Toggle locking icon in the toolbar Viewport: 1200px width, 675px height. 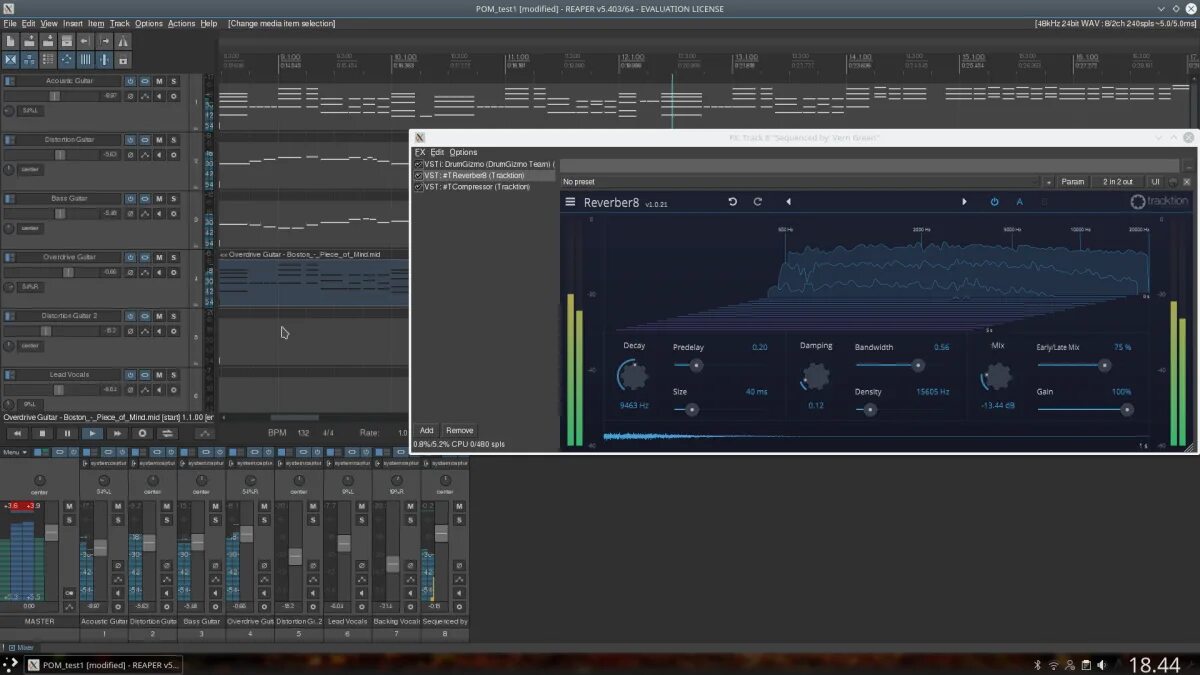click(x=123, y=60)
